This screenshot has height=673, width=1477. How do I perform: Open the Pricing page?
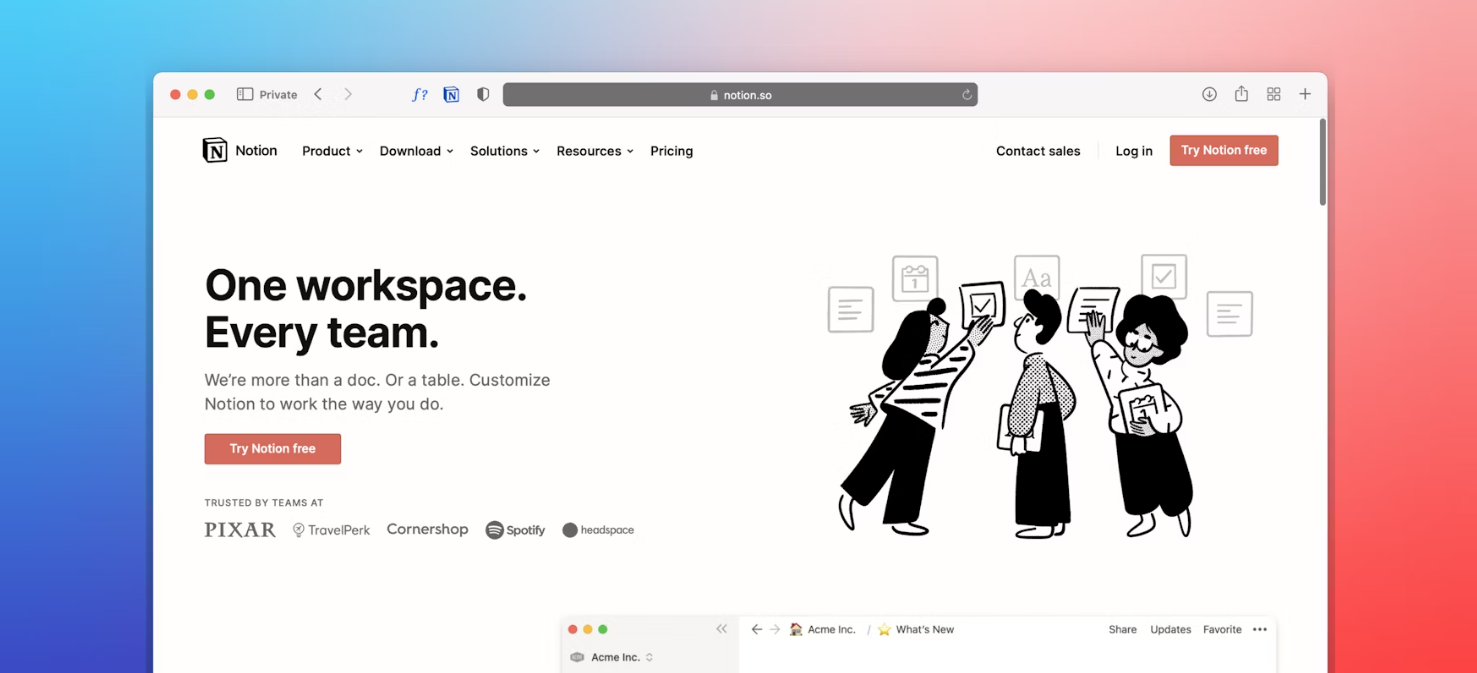tap(671, 151)
